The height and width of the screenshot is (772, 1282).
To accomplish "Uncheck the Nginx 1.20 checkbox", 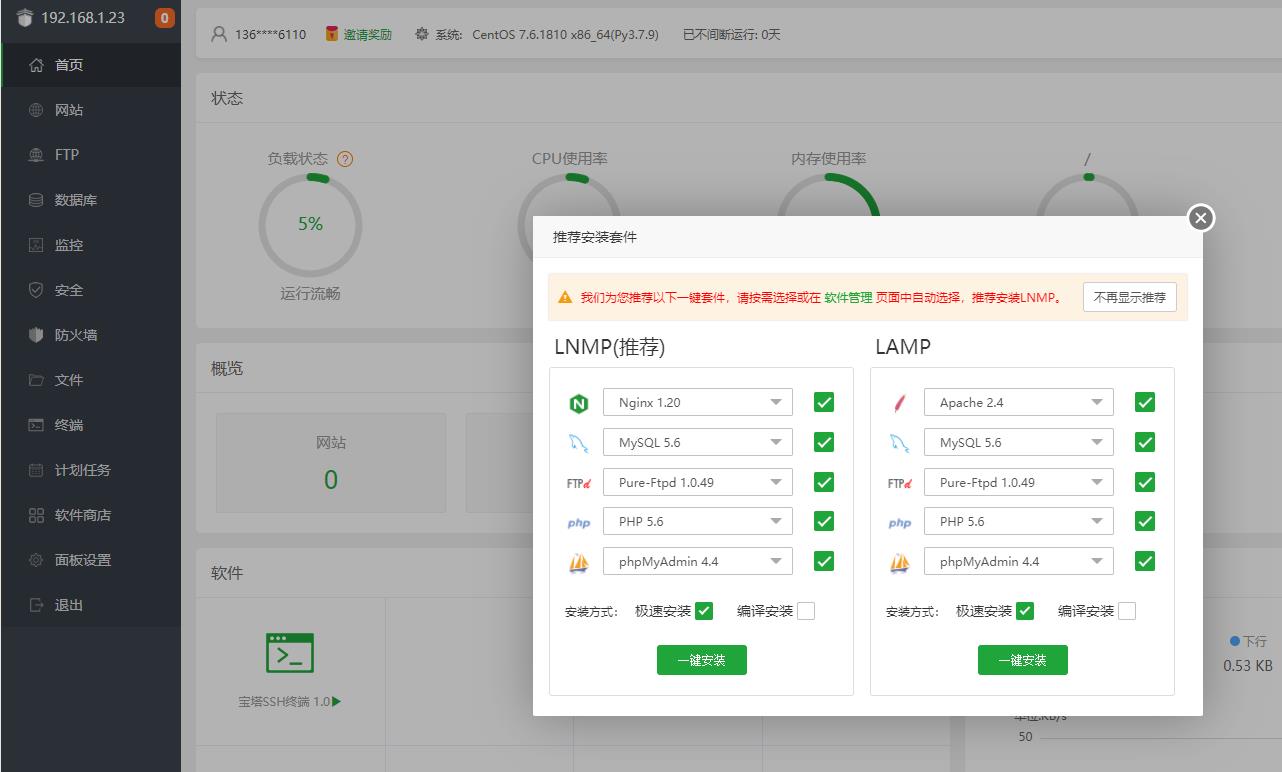I will click(824, 402).
